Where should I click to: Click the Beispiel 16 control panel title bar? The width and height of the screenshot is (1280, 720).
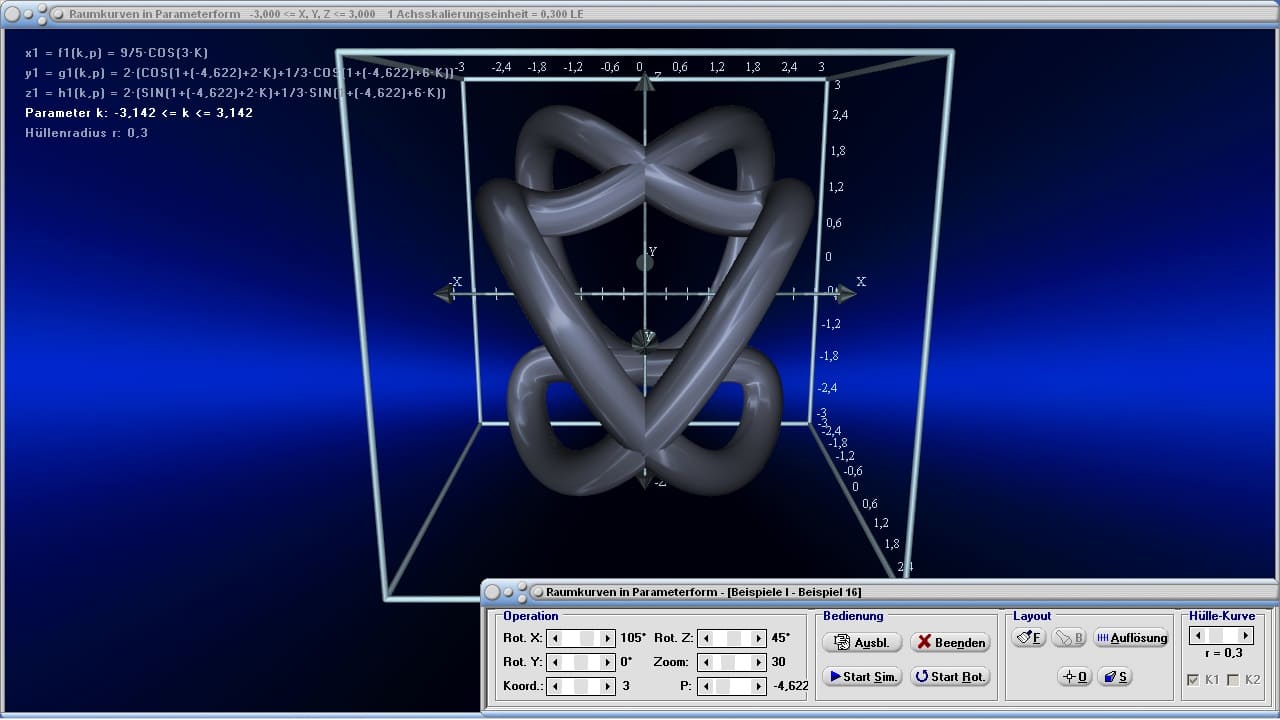[880, 592]
